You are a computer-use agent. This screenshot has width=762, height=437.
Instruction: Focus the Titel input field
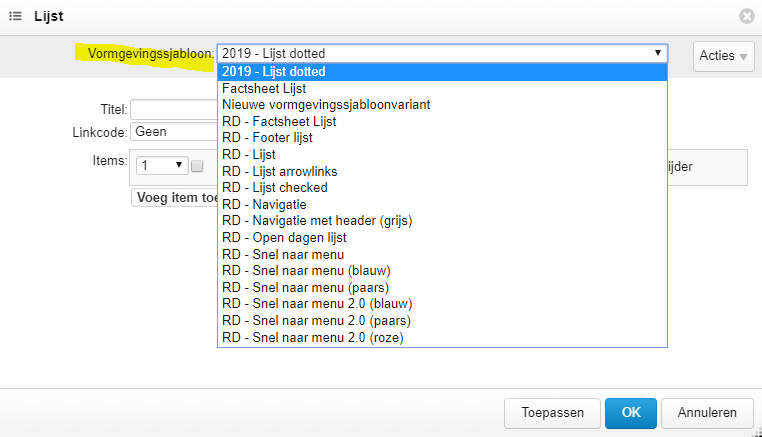174,109
